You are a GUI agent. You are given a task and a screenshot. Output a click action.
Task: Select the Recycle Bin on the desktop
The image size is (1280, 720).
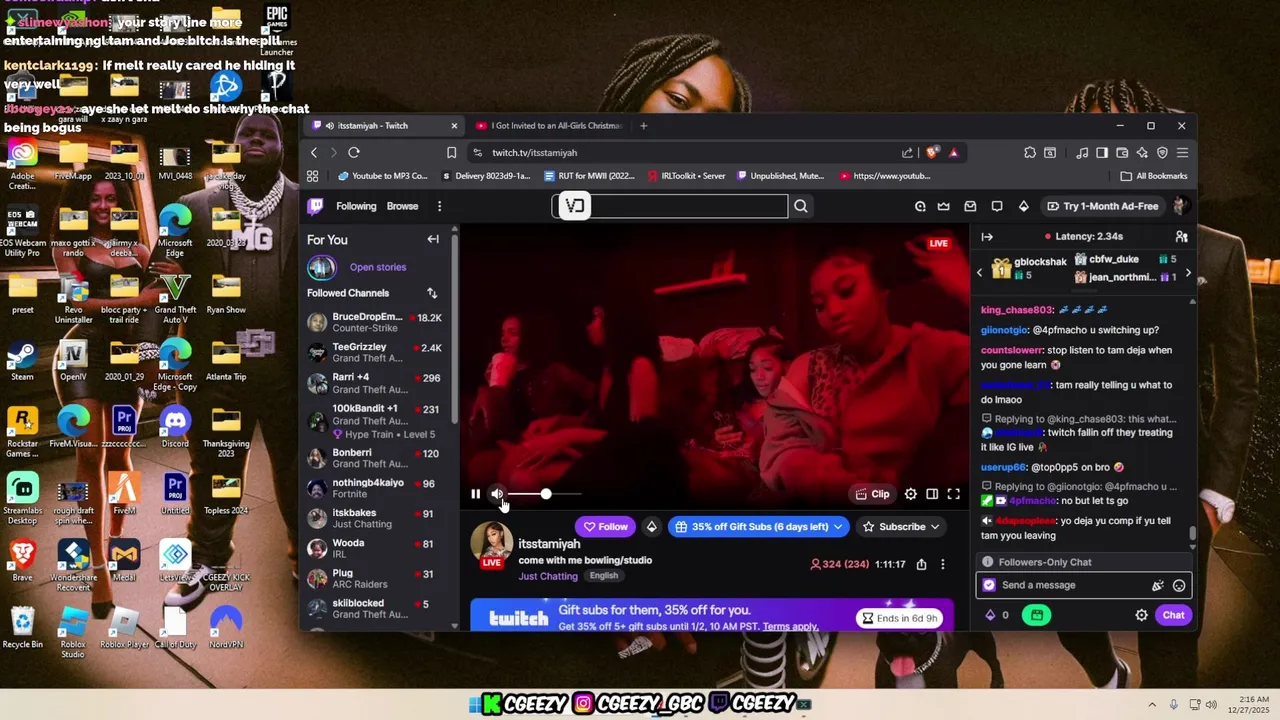[22, 628]
